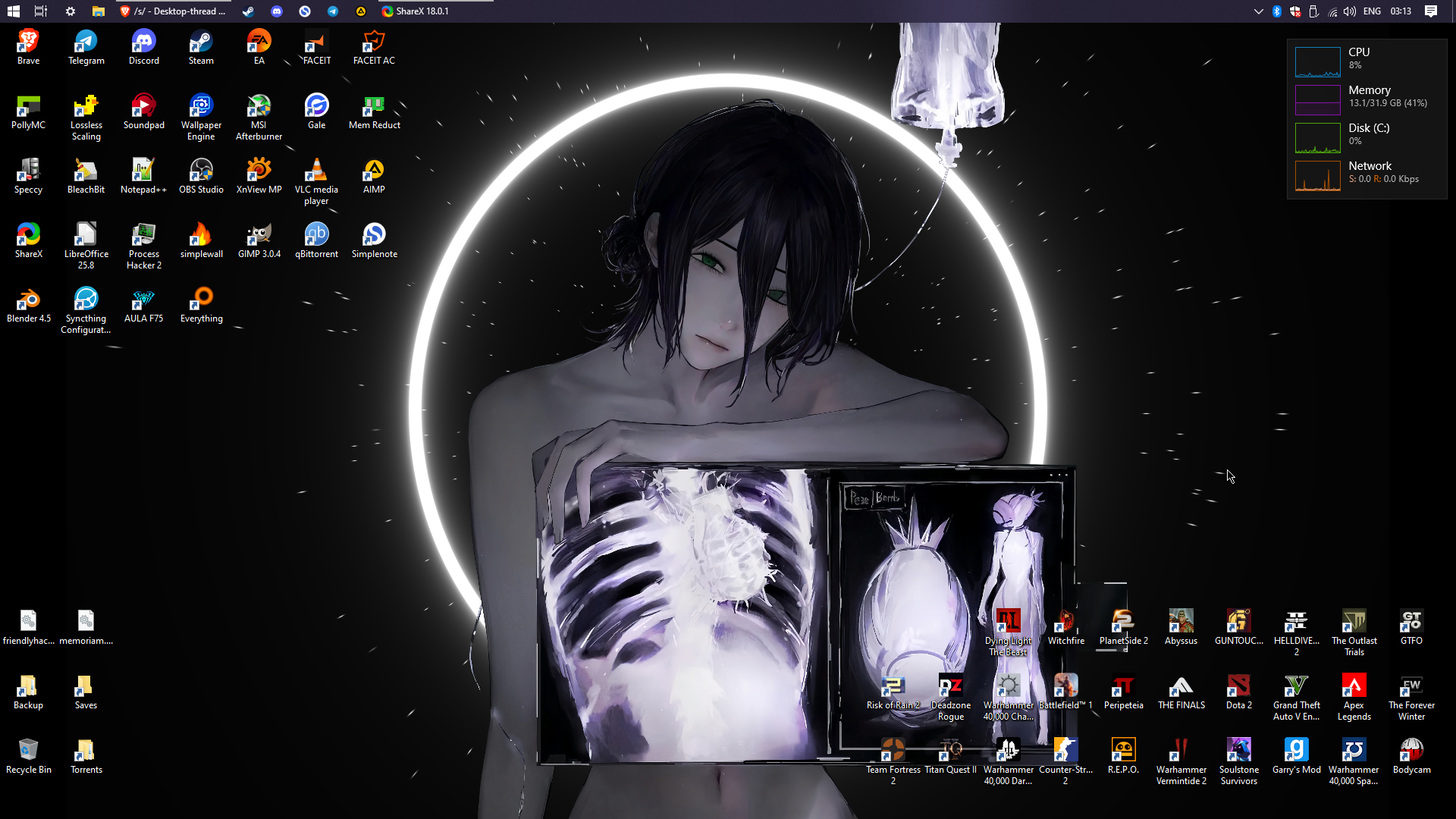Expand hidden system tray icons chevron

click(x=1258, y=11)
